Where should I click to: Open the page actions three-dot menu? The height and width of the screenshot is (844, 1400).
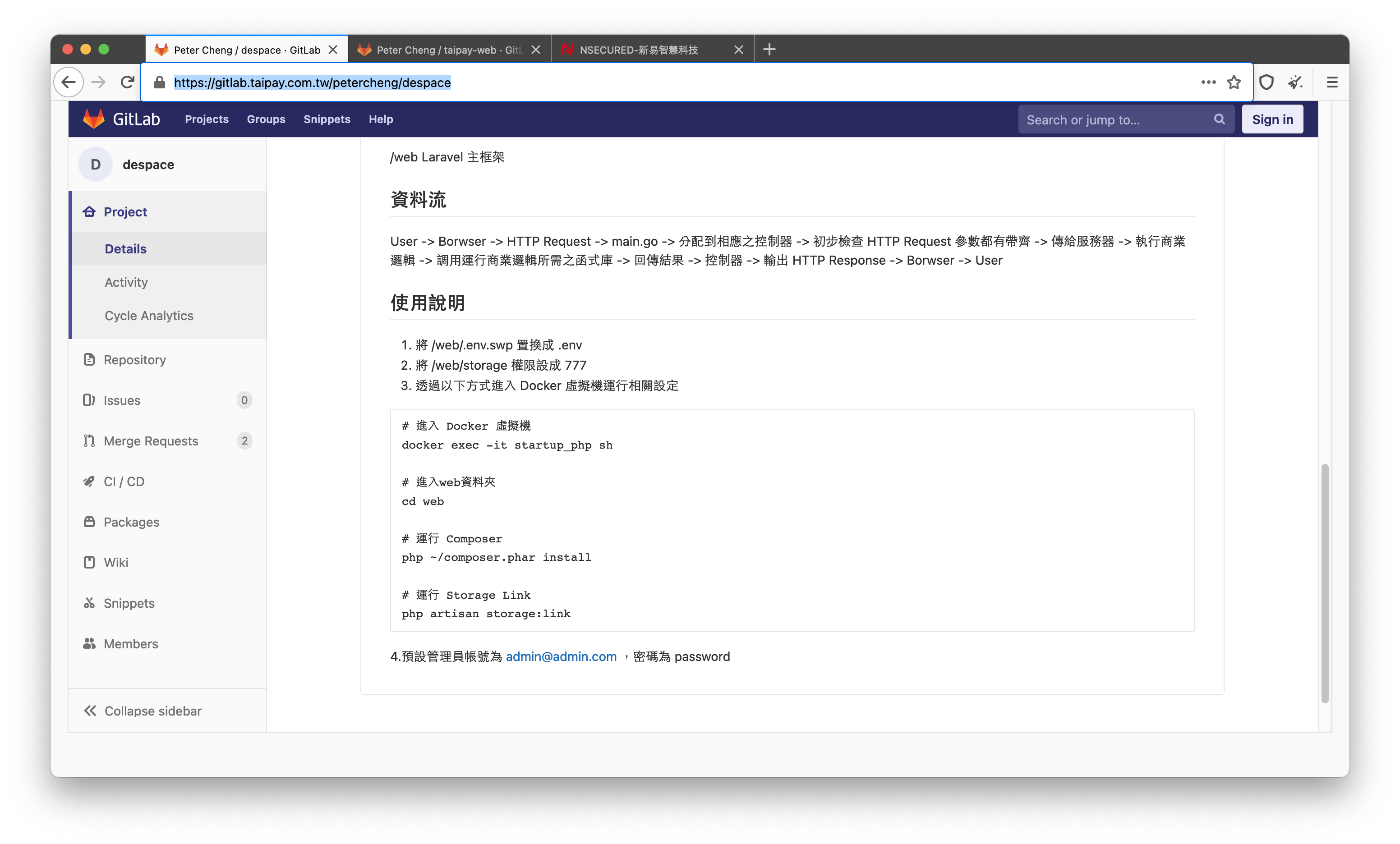click(1208, 83)
